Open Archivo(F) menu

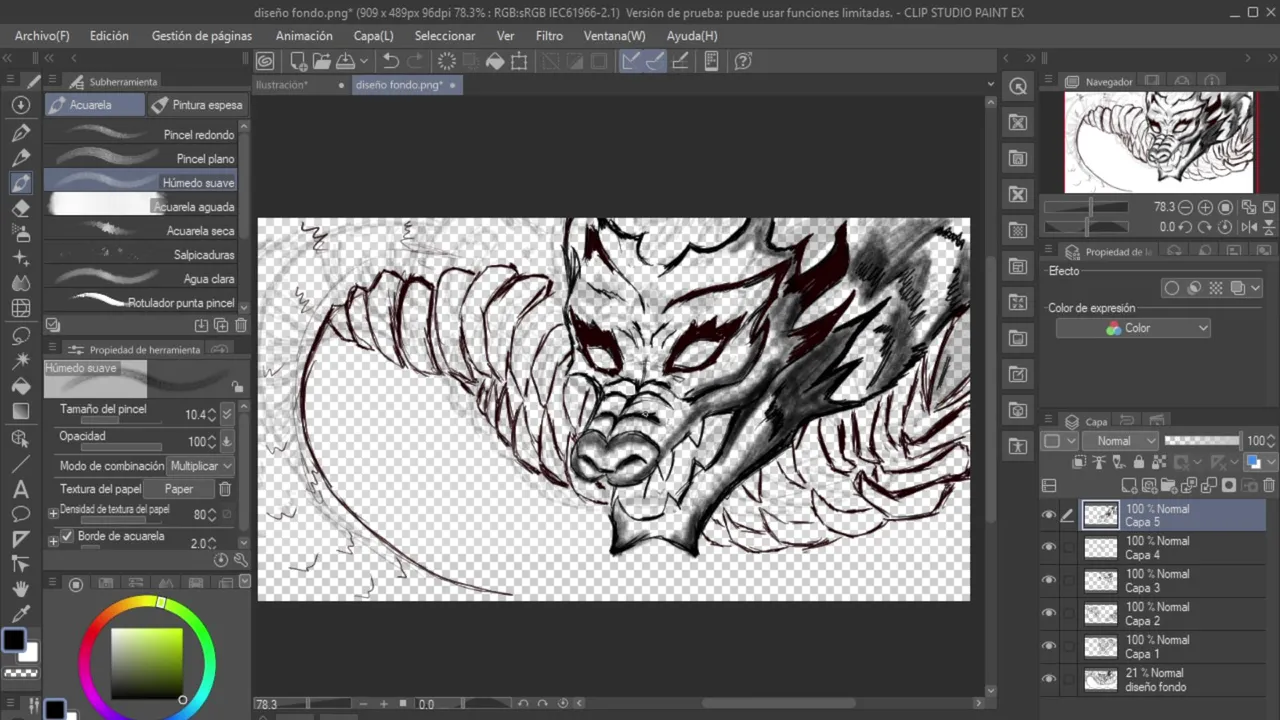42,36
